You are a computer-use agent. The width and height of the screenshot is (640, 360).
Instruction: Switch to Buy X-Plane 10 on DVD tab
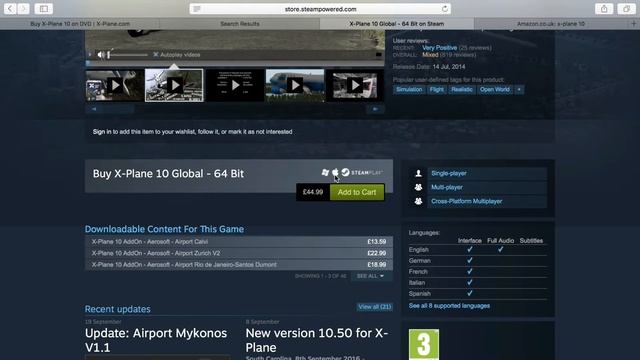pyautogui.click(x=80, y=24)
